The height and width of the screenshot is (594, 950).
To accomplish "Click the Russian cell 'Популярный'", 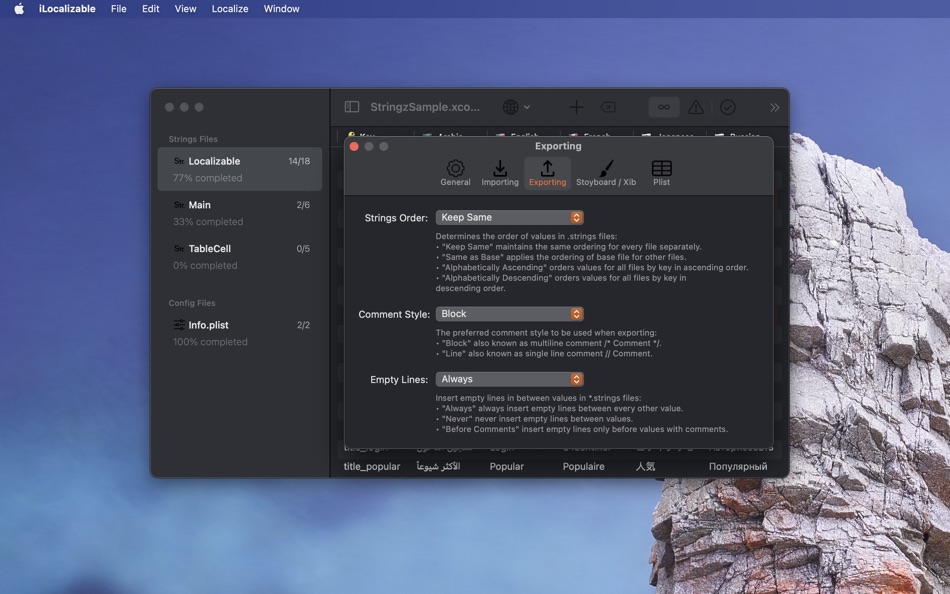I will pos(738,466).
